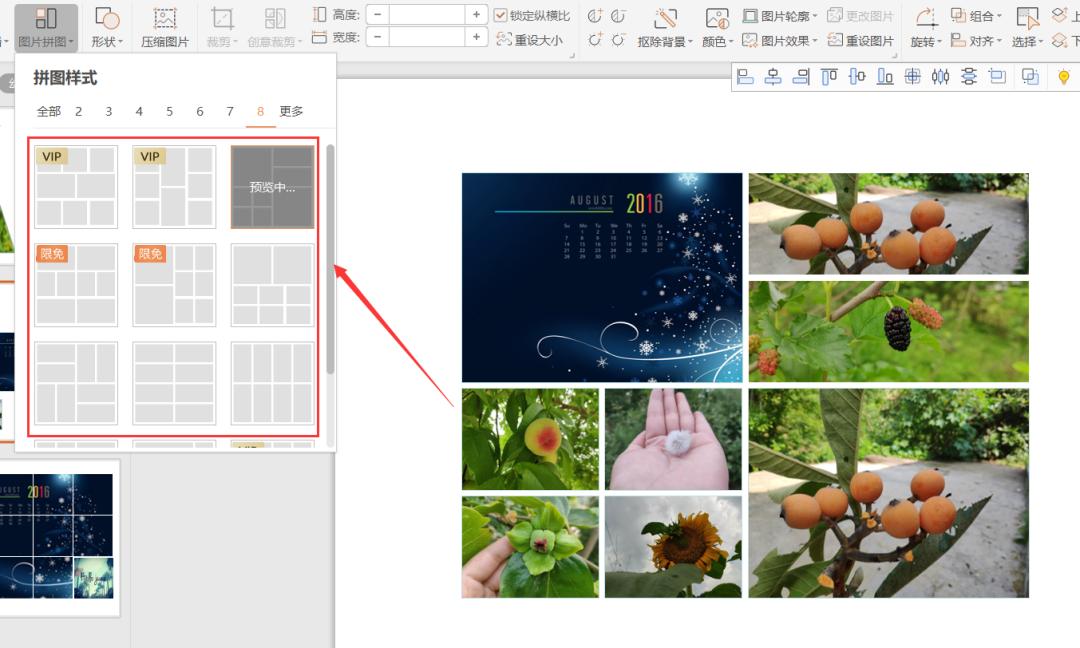Toggle the 锁定纵横比 lock aspect ratio checkbox
The image size is (1080, 648).
[x=501, y=16]
